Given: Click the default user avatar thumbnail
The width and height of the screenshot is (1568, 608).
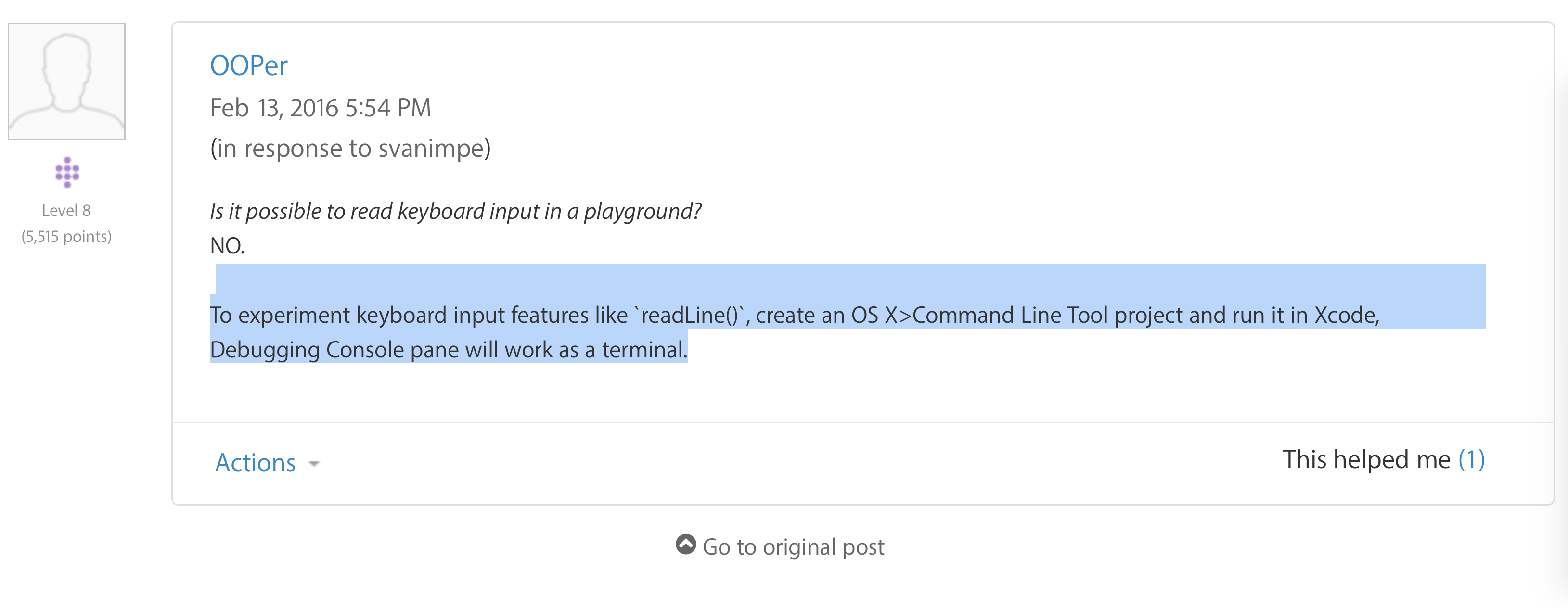Looking at the screenshot, I should tap(66, 82).
